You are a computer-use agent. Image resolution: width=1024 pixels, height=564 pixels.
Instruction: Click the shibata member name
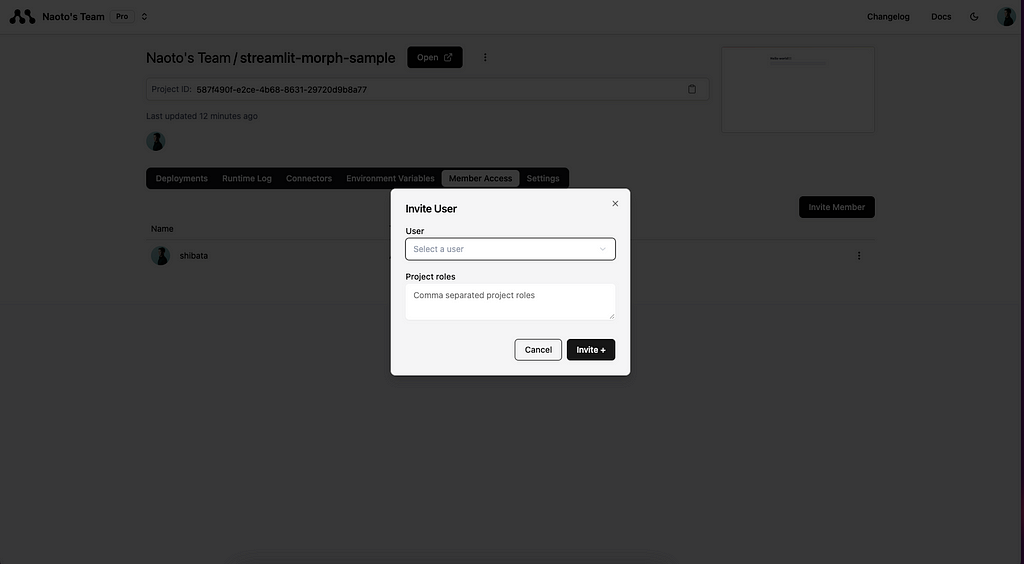(194, 256)
